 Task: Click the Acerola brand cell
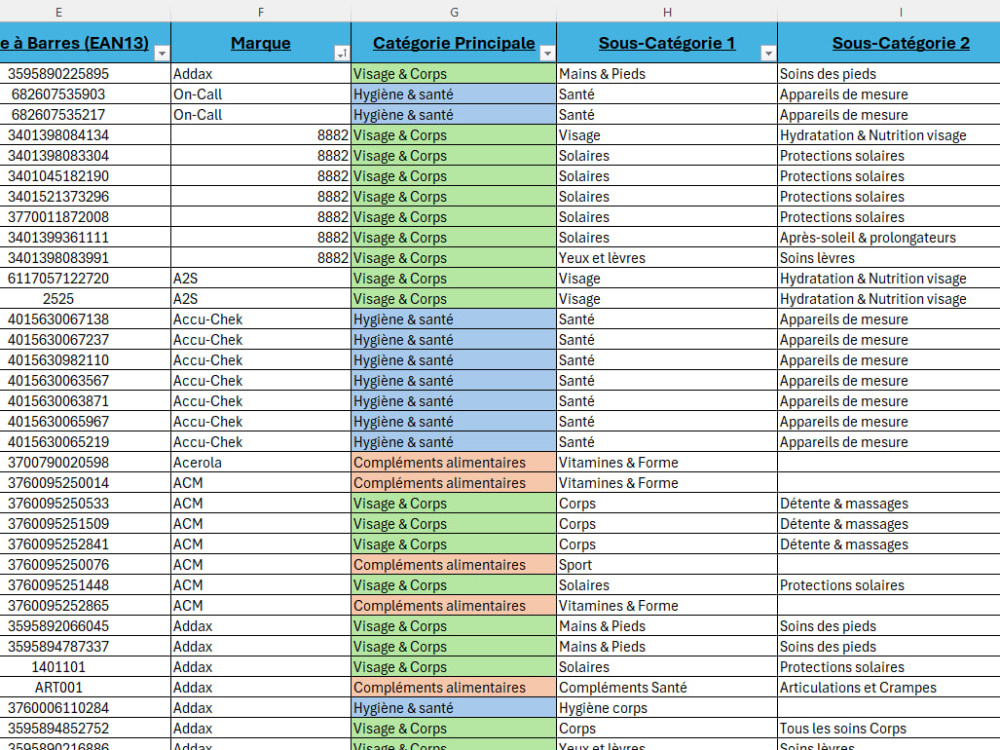[x=261, y=462]
